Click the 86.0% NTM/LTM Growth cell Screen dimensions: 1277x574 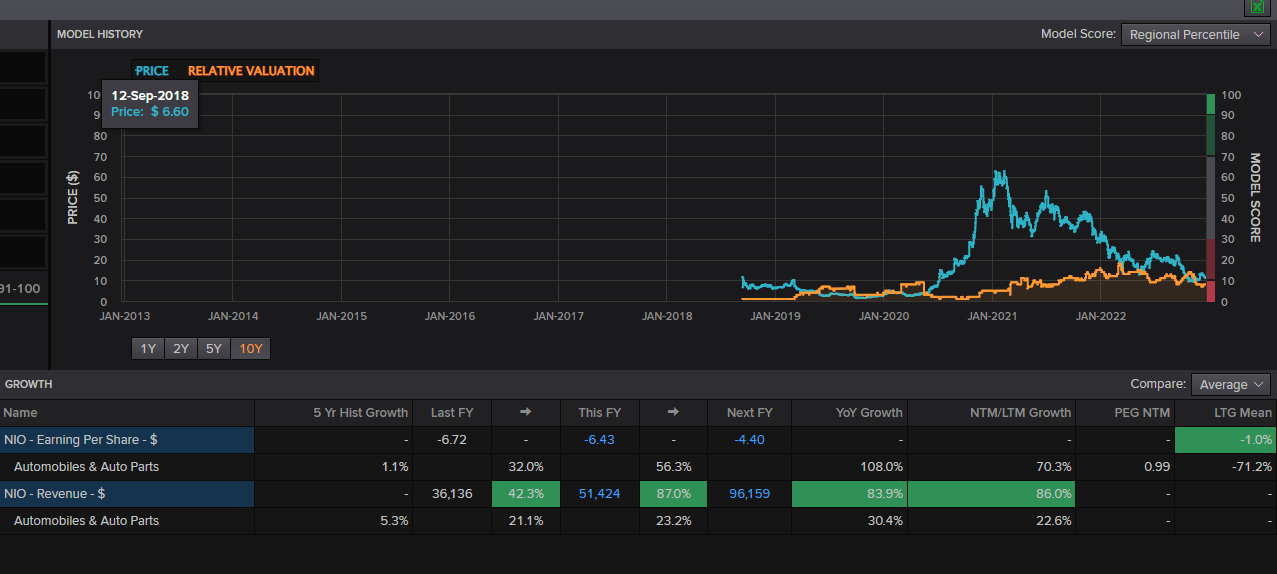(993, 494)
